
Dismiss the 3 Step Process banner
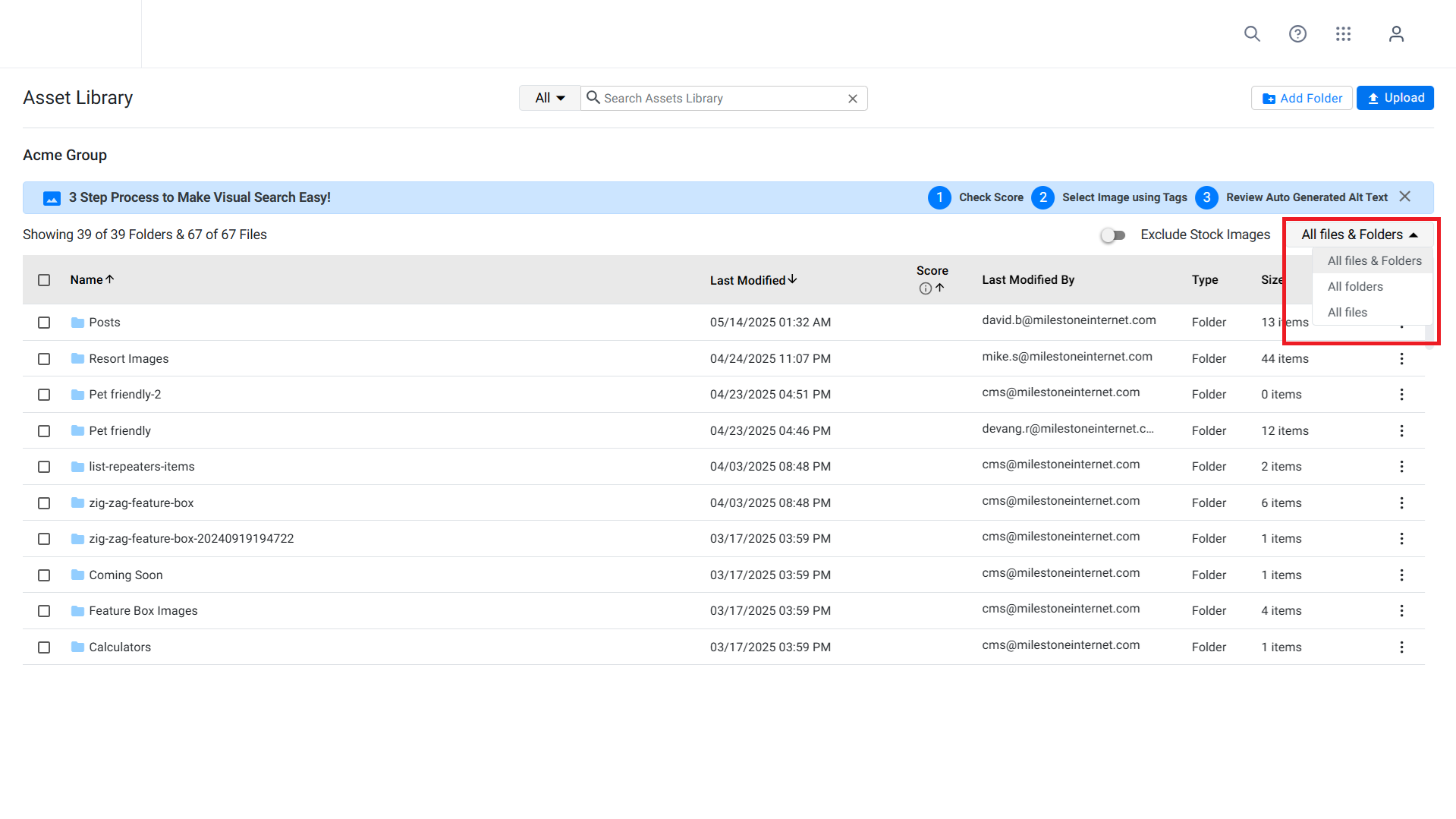click(x=1404, y=197)
